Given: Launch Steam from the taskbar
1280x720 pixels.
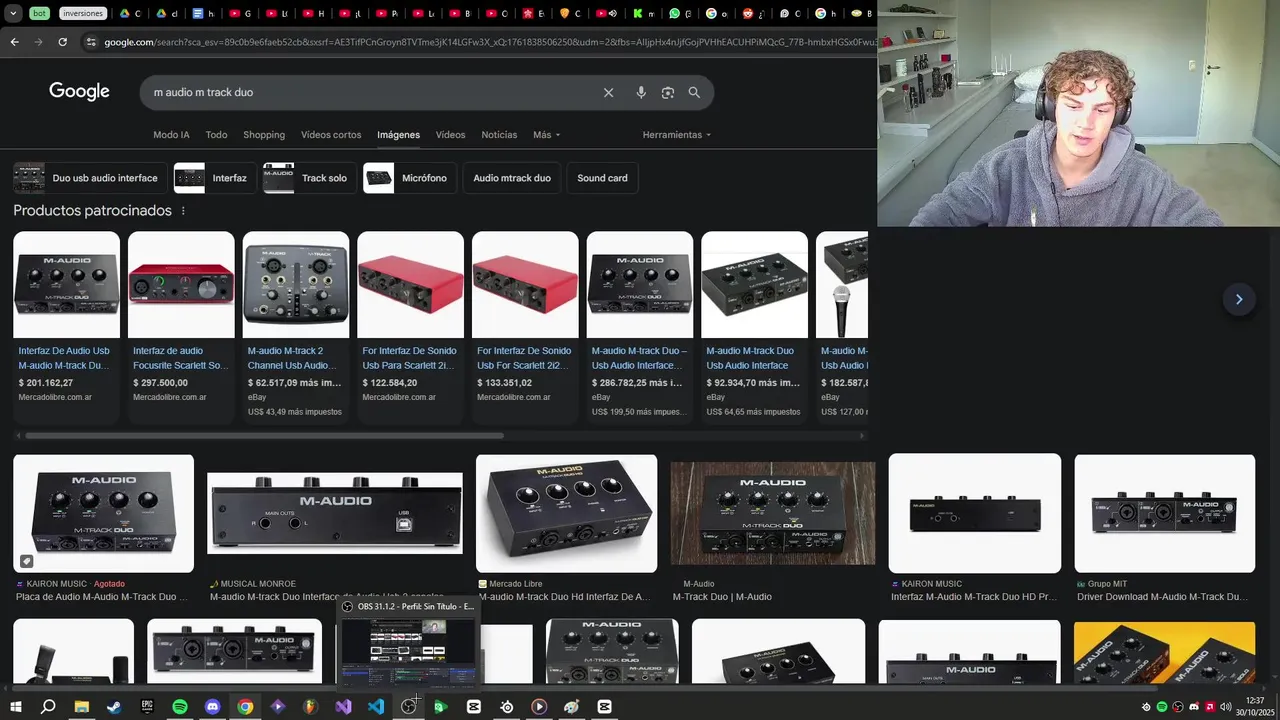Looking at the screenshot, I should click(x=114, y=706).
